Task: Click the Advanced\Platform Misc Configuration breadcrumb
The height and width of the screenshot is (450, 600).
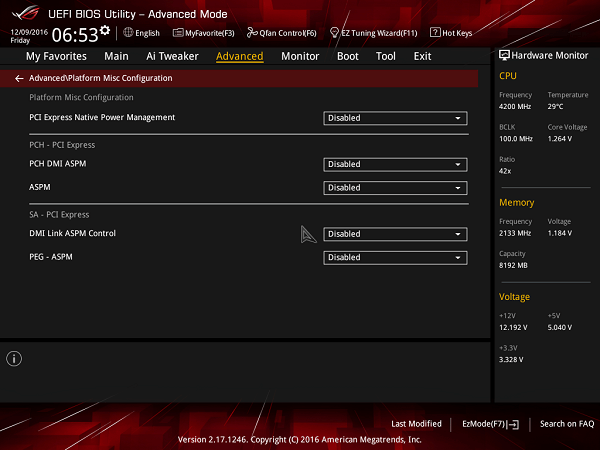Action: tap(101, 78)
